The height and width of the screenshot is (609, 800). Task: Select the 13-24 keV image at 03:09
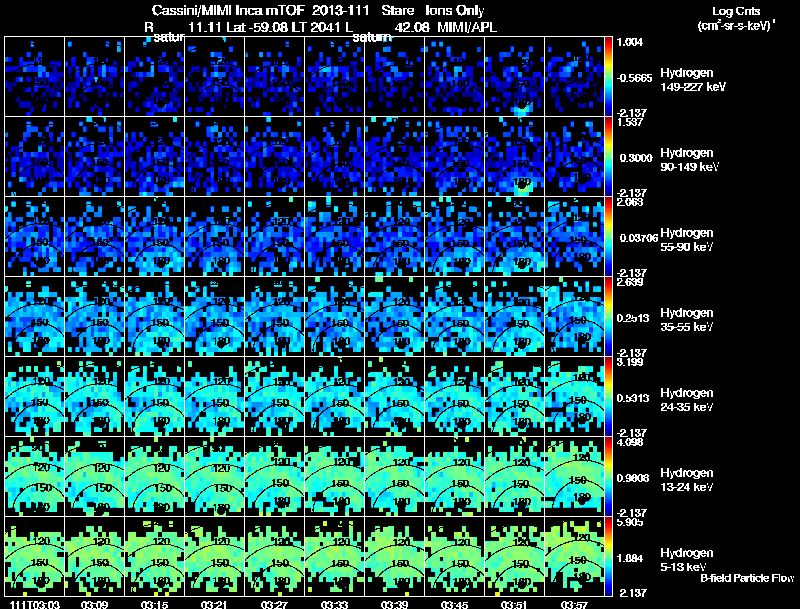point(94,477)
